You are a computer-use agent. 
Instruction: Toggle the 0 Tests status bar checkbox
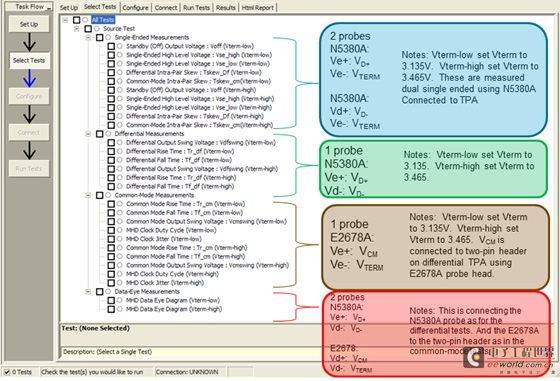pyautogui.click(x=7, y=372)
